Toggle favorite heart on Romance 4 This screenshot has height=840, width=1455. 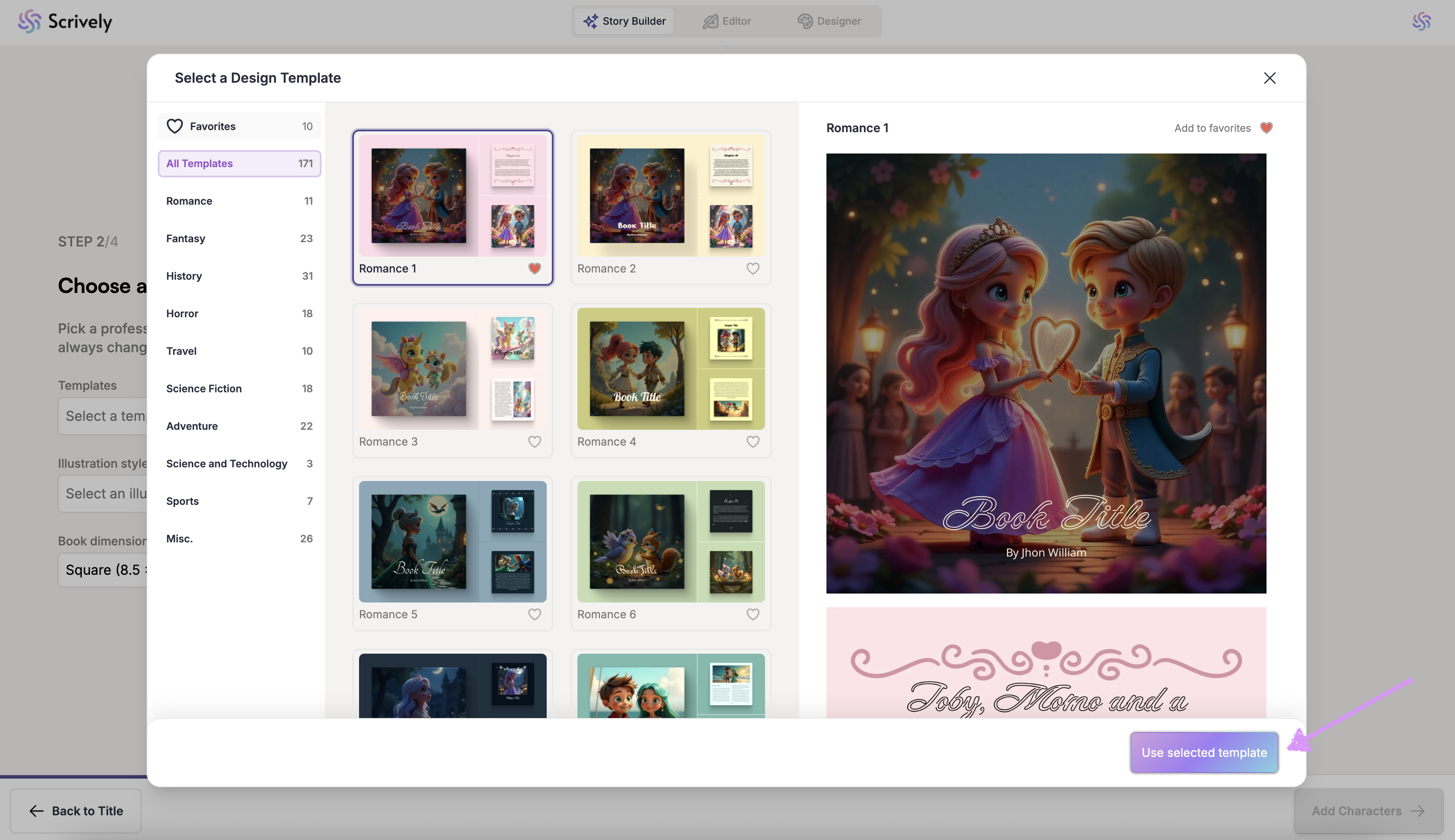[x=752, y=441]
